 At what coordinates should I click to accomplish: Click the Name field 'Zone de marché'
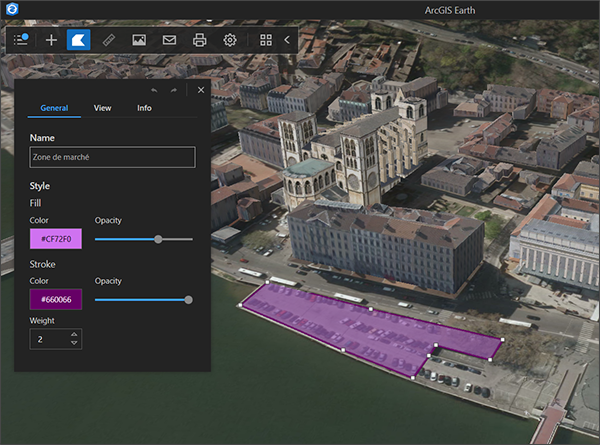(x=112, y=157)
